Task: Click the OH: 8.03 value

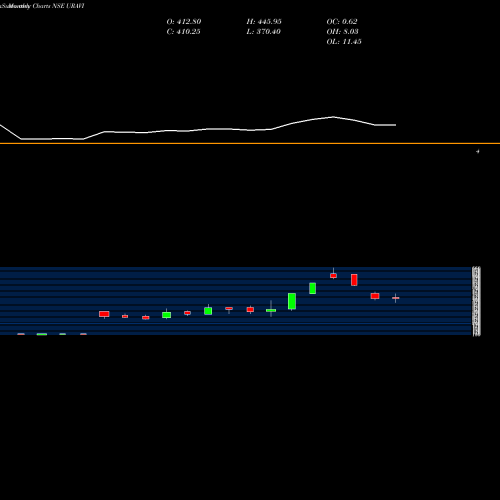Action: pos(342,31)
